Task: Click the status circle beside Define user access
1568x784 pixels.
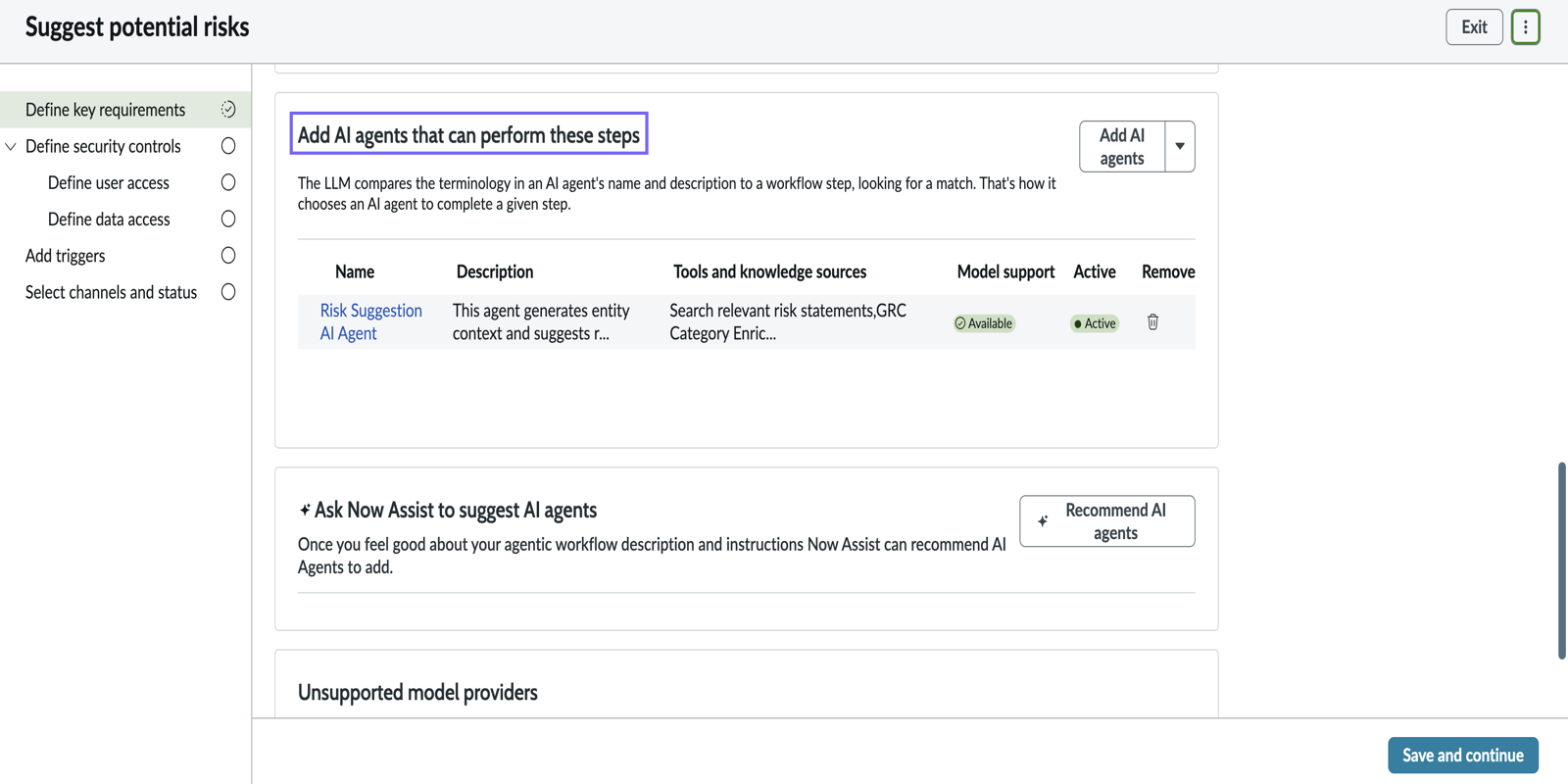Action: pos(228,182)
